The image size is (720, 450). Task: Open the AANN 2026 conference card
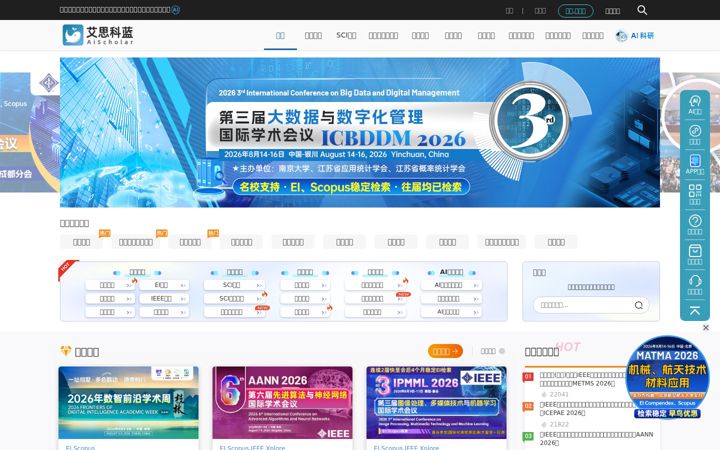tap(282, 403)
